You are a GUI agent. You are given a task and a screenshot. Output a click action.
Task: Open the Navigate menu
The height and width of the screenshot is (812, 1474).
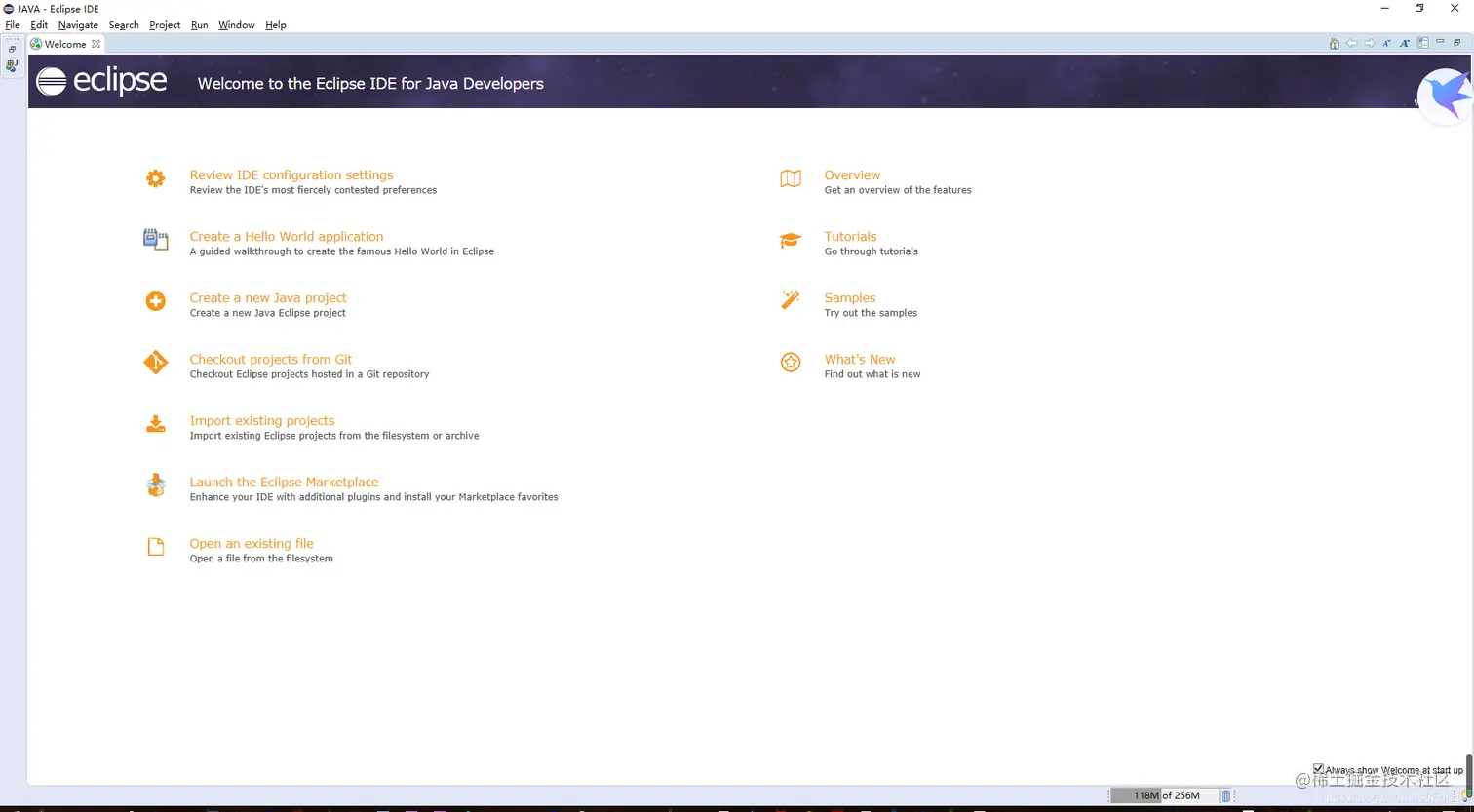tap(78, 25)
